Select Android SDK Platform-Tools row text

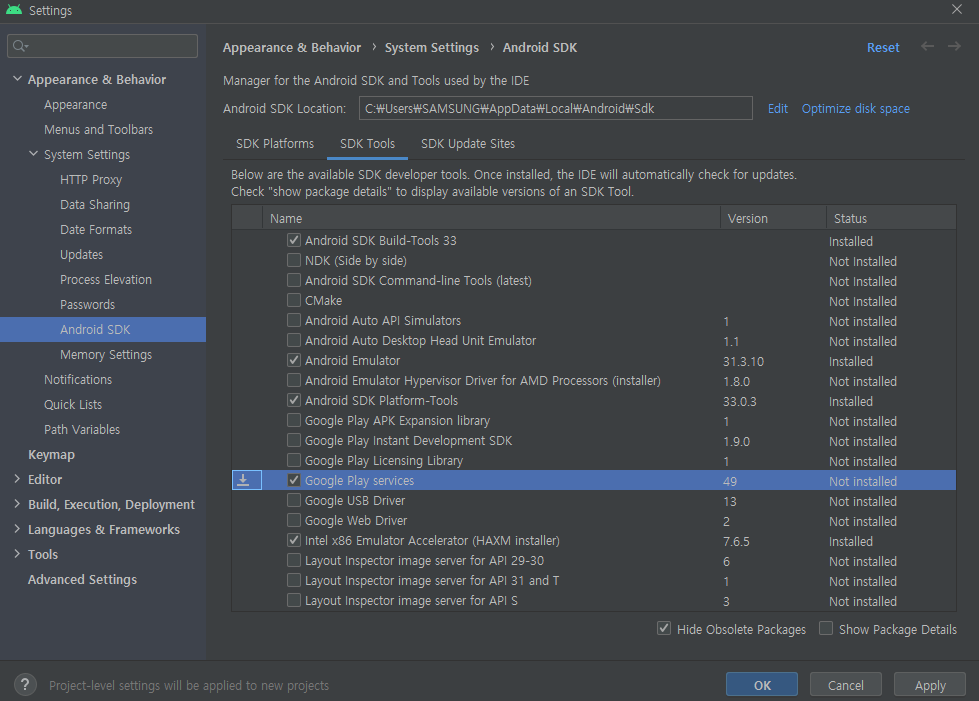click(x=381, y=400)
